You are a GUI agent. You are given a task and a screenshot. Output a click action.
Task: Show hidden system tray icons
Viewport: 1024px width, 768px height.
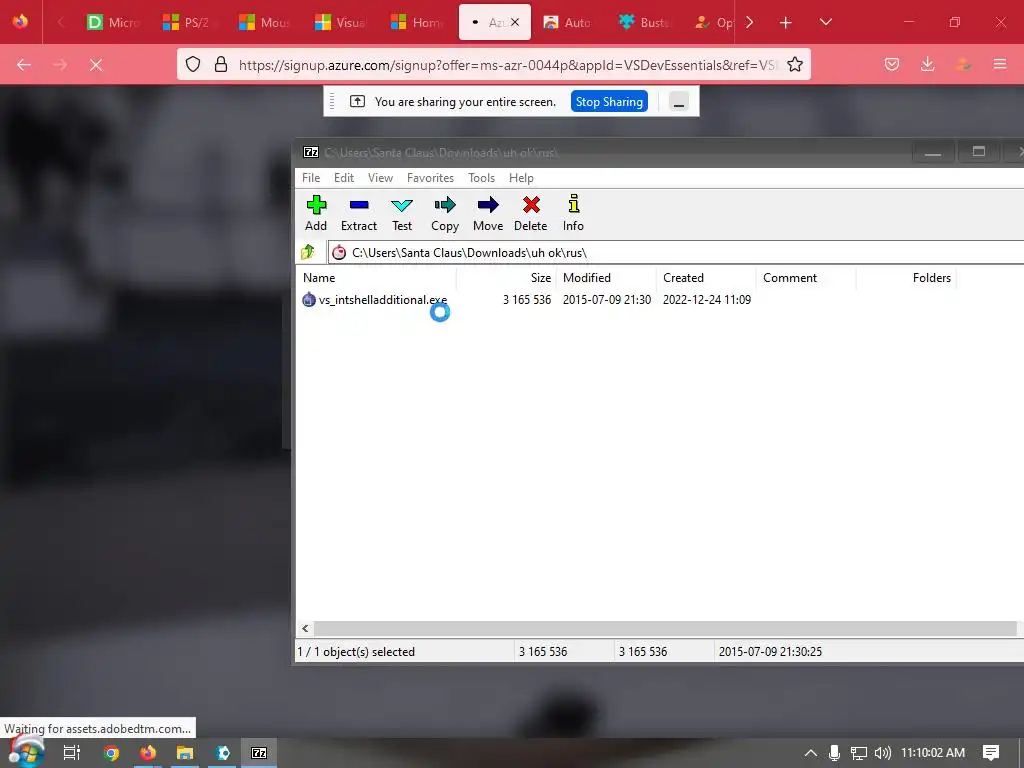click(810, 753)
